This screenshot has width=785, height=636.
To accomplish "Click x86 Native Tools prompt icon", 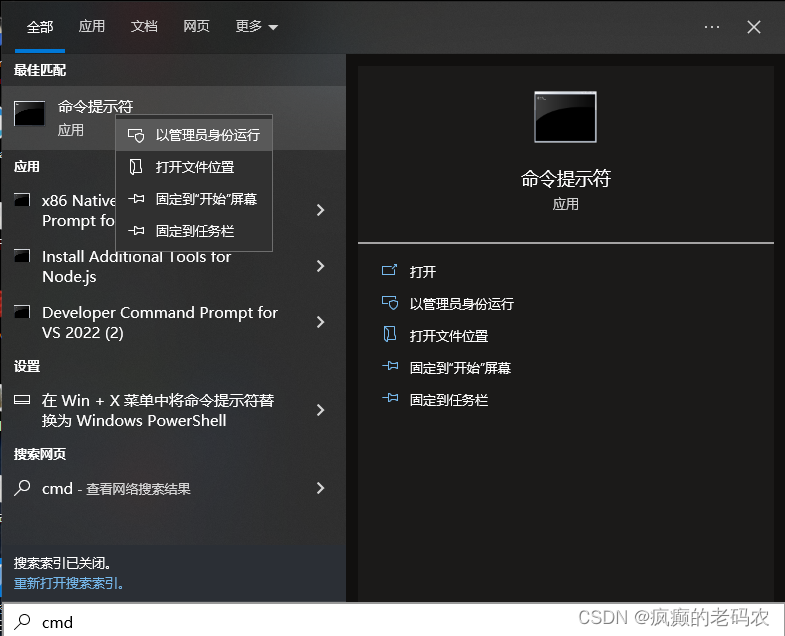I will pos(22,200).
